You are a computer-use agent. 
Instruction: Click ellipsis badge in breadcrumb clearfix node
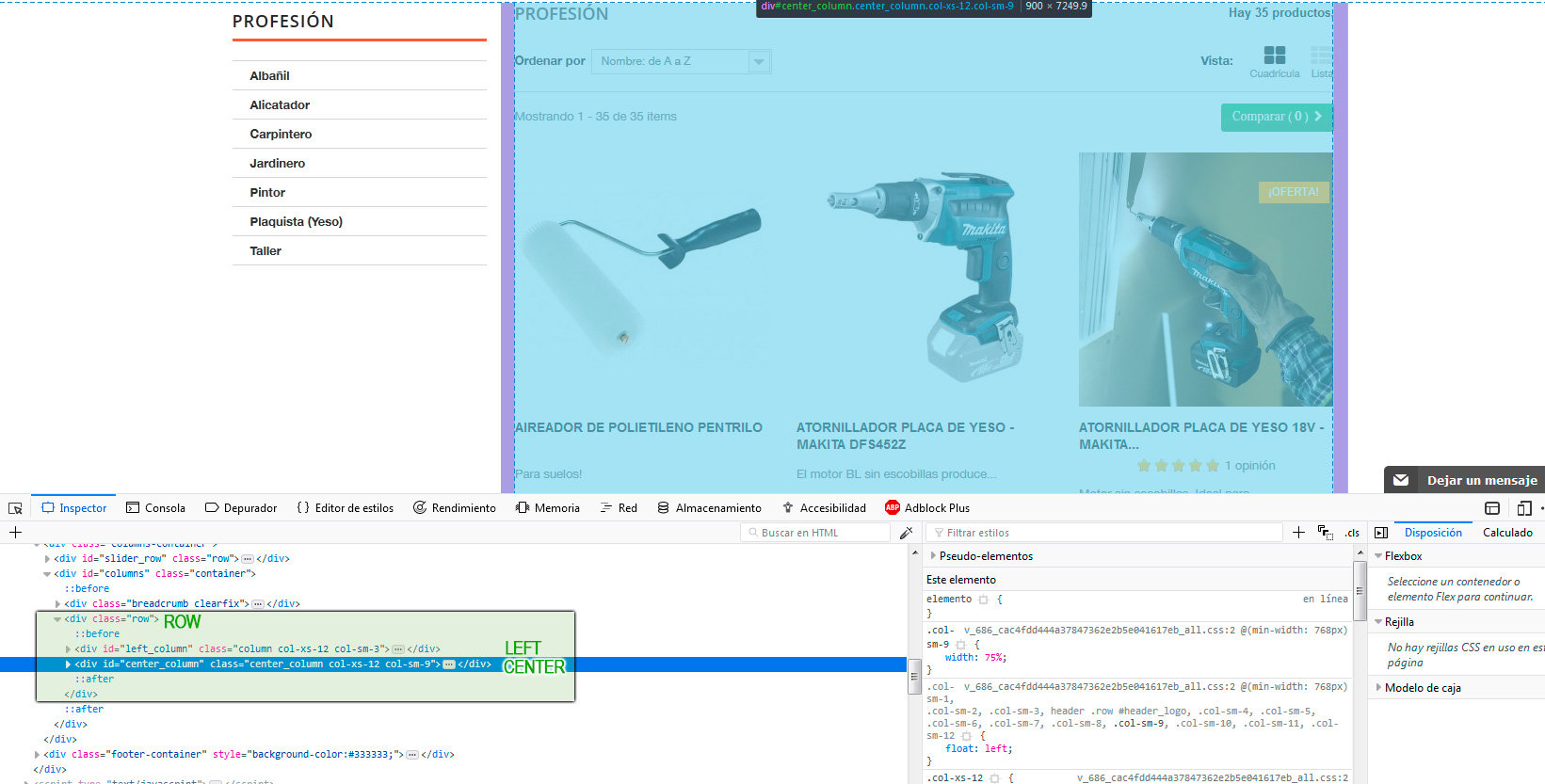click(258, 604)
